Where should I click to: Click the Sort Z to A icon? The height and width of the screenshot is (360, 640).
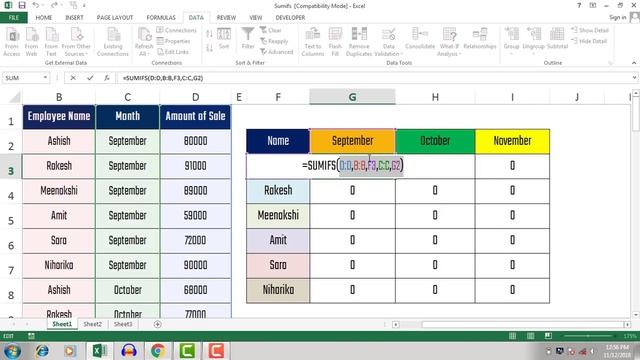coord(209,48)
